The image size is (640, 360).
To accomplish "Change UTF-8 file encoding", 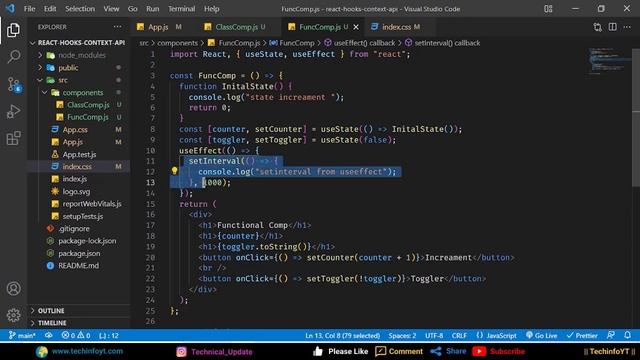I will pos(434,336).
